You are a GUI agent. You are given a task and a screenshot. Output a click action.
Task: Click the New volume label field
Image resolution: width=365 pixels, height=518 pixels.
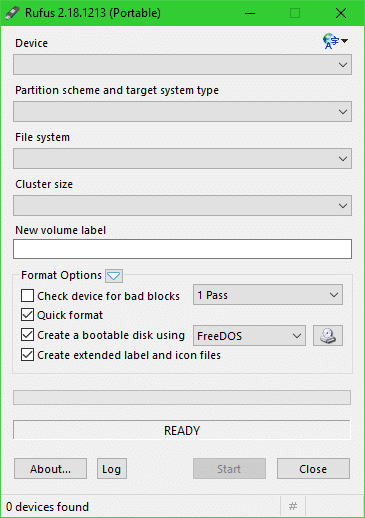(182, 249)
